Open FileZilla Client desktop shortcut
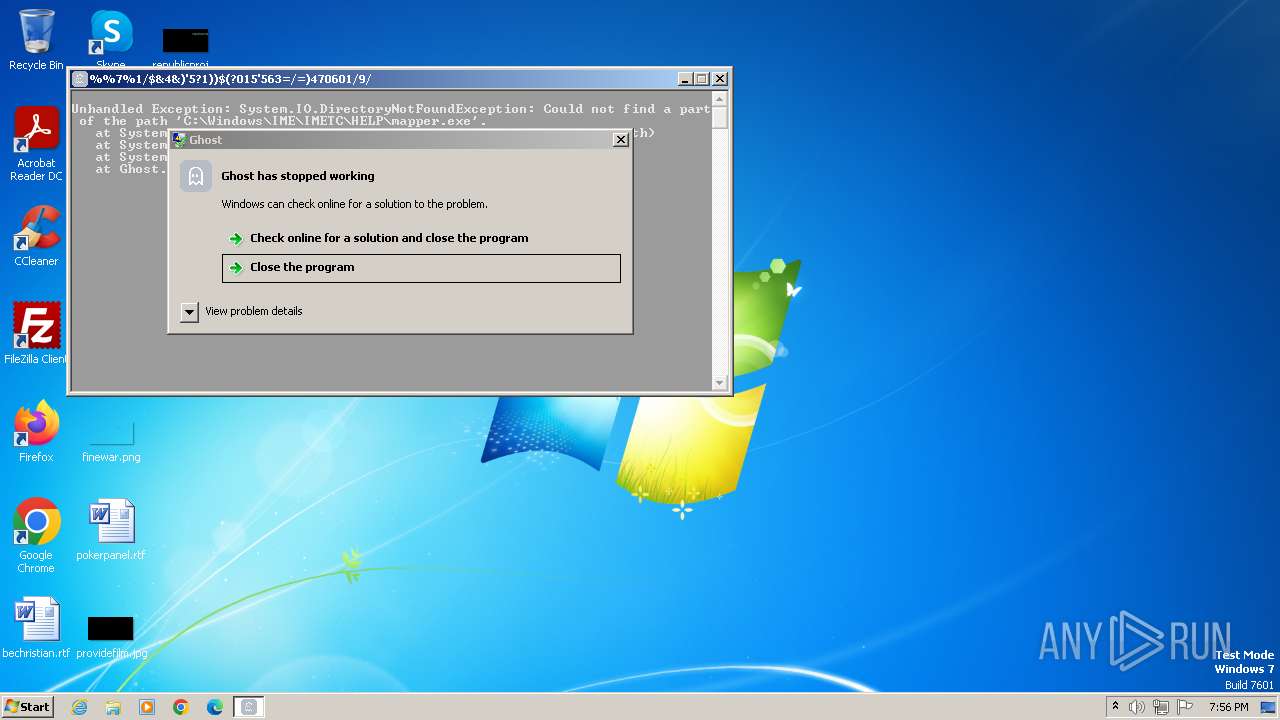Viewport: 1280px width, 720px height. [37, 333]
